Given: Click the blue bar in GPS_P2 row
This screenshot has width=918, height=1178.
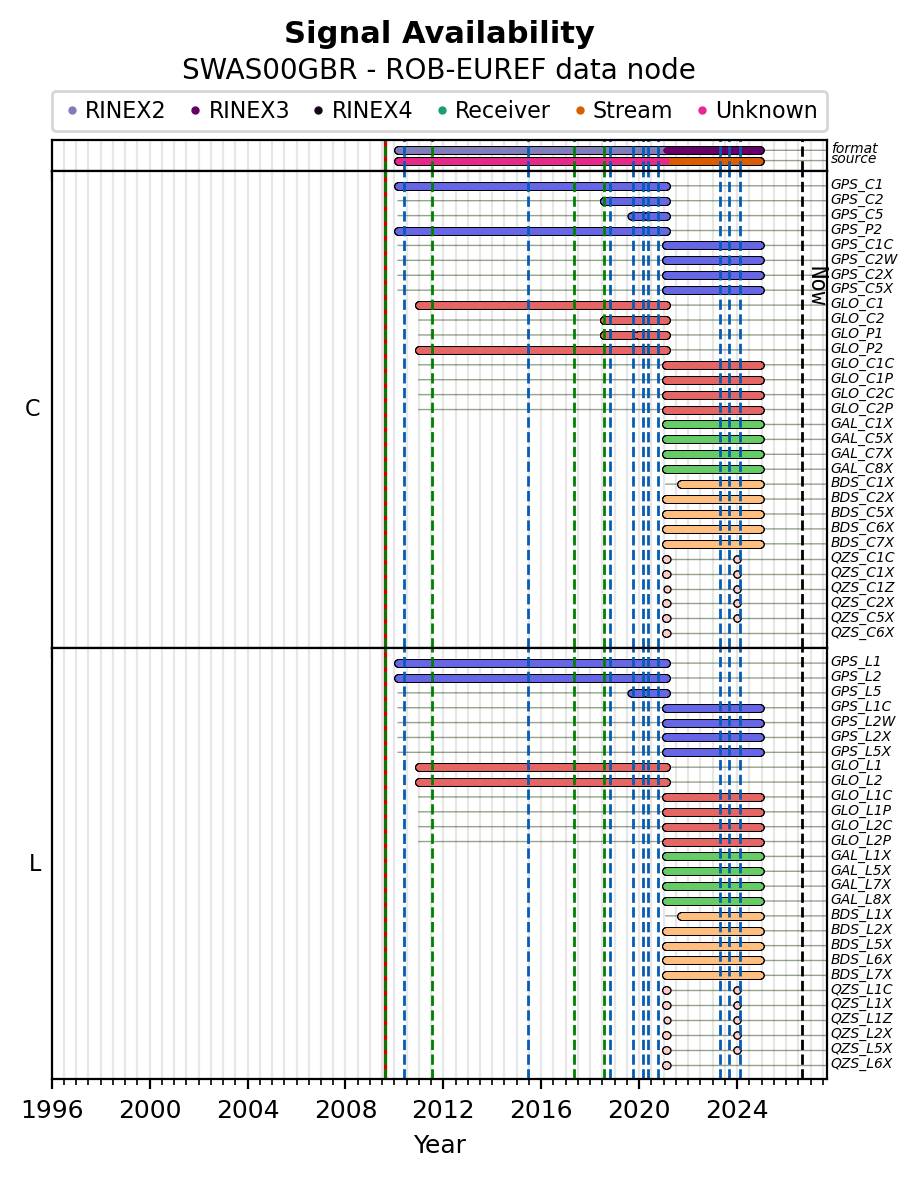Looking at the screenshot, I should point(532,231).
